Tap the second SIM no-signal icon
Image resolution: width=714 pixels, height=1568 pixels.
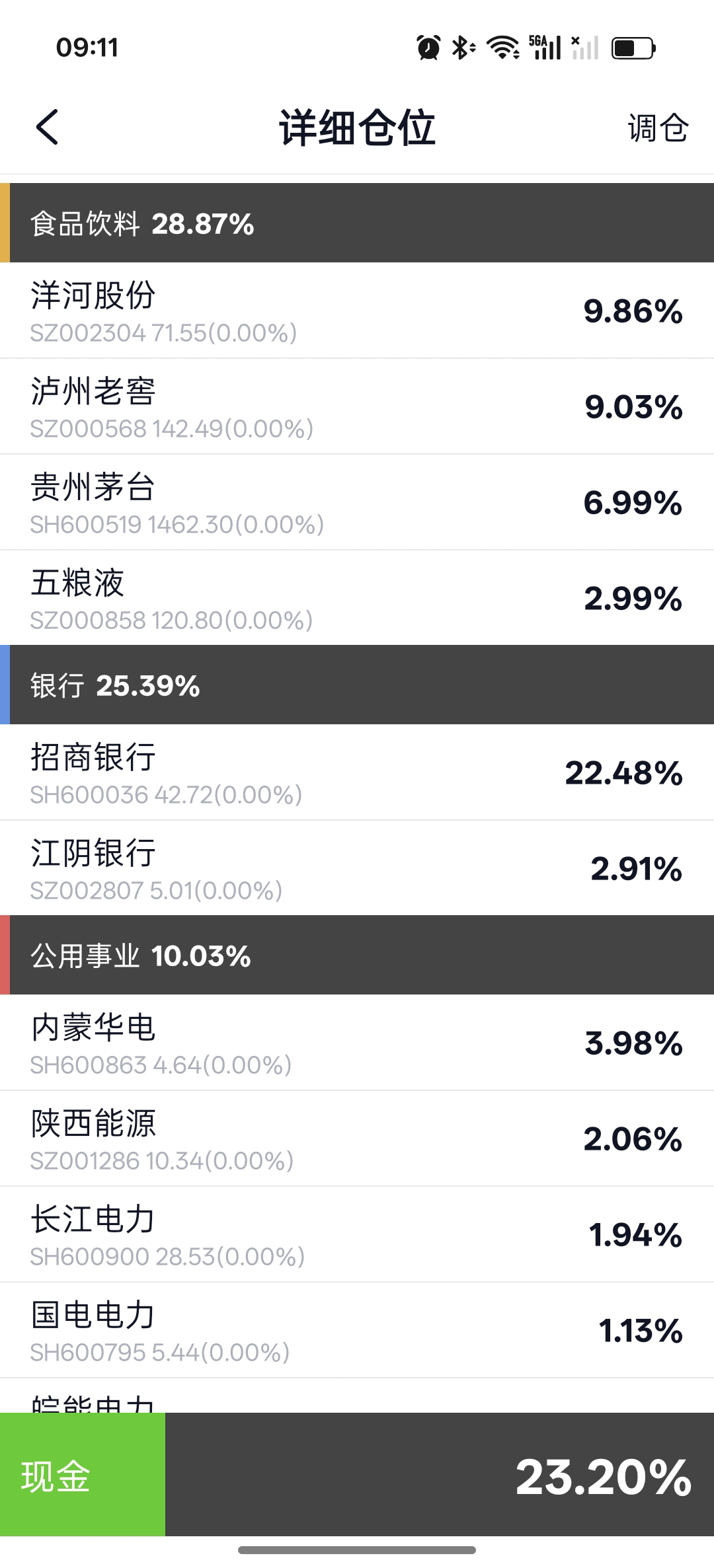pyautogui.click(x=585, y=48)
